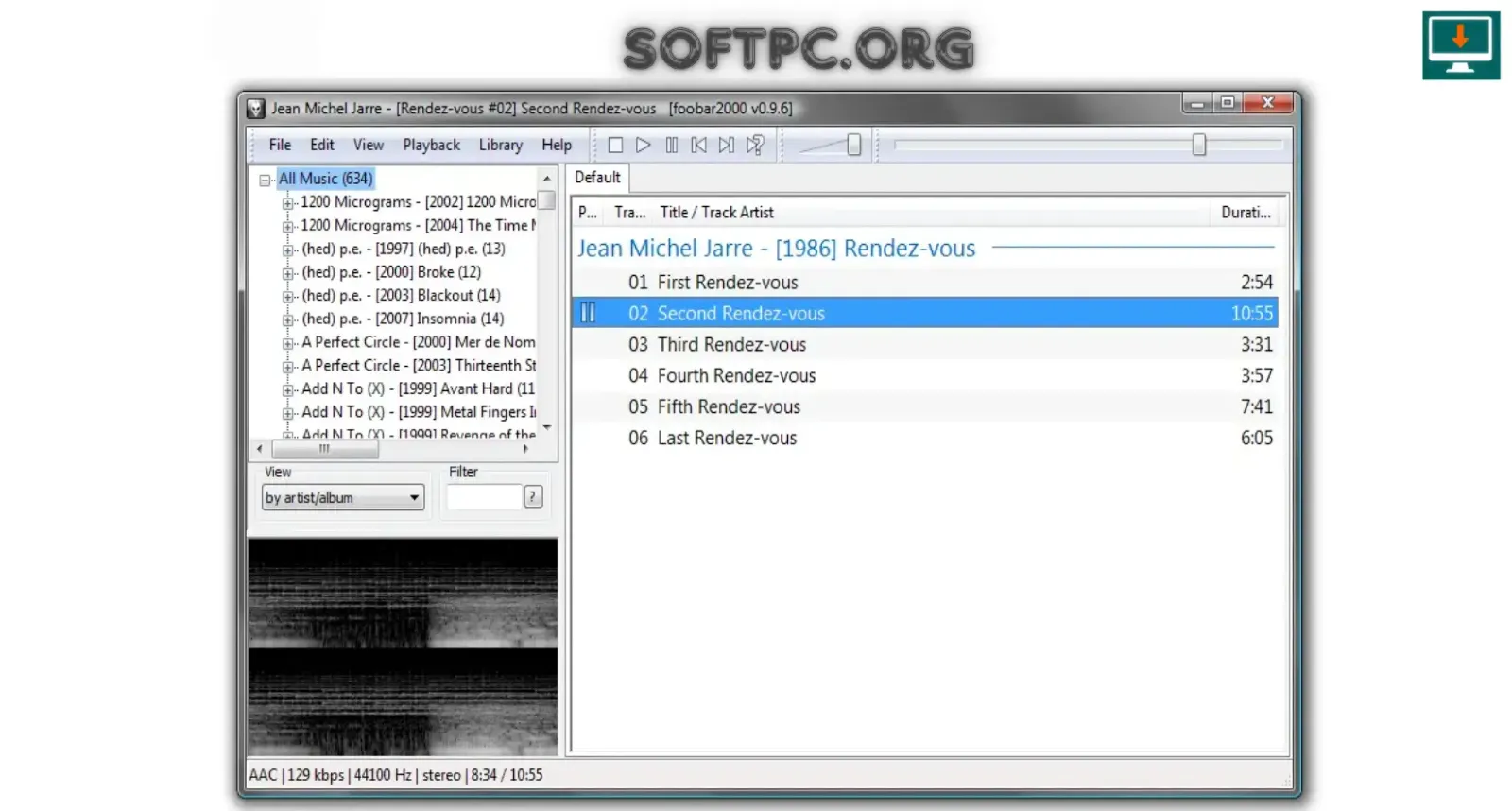Select the Default playlist tab

click(597, 178)
